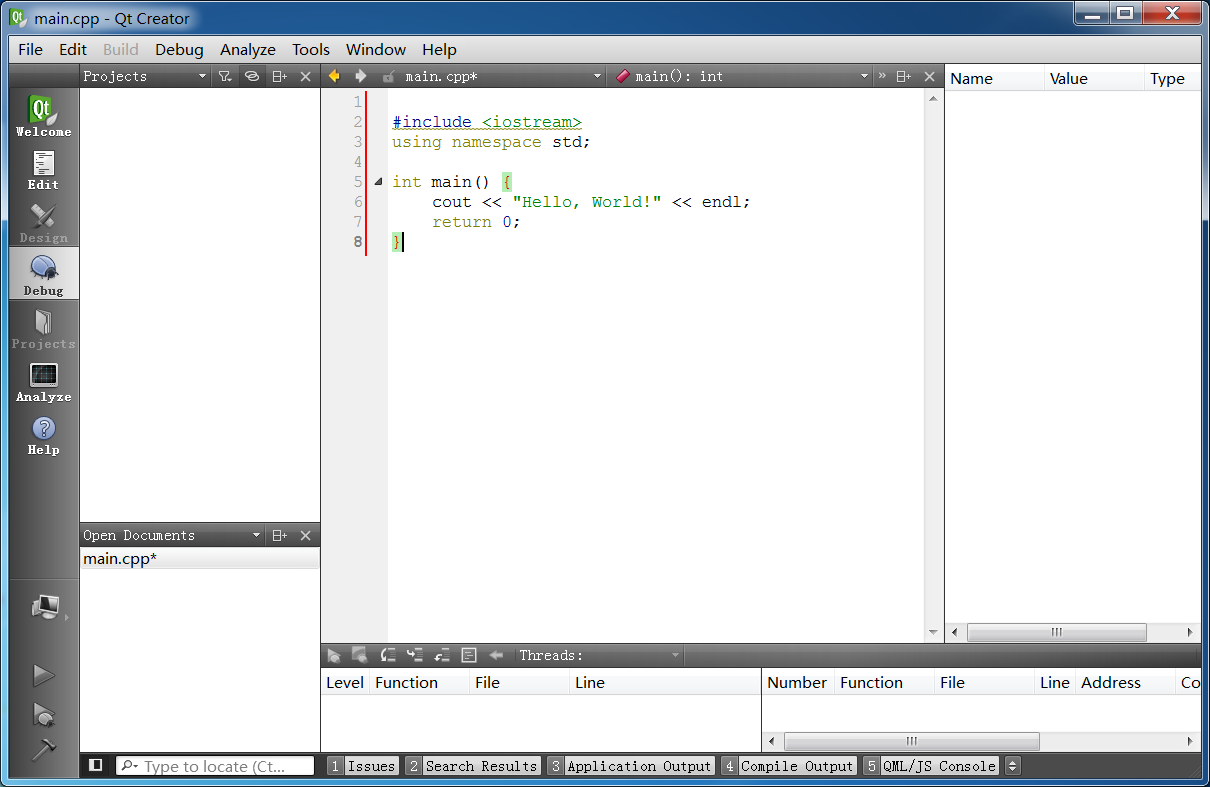1210x787 pixels.
Task: Open the Analyze mode in the sidebar
Action: coord(43,381)
